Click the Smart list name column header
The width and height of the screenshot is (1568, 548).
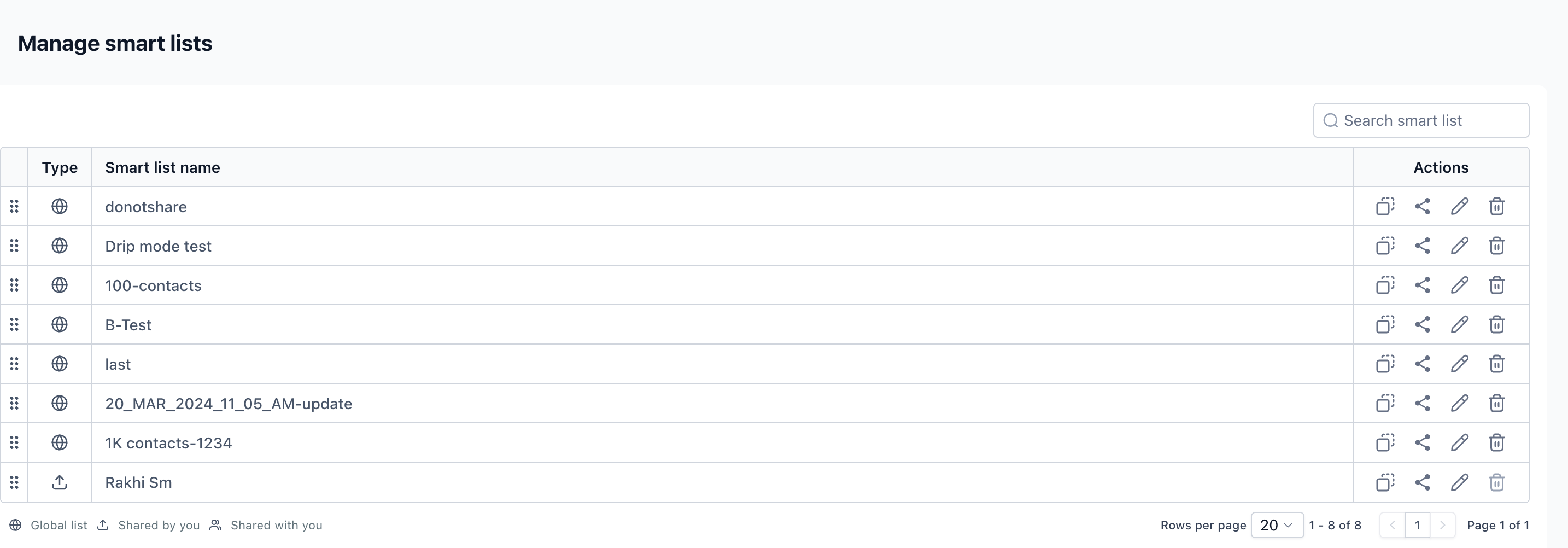pyautogui.click(x=162, y=167)
